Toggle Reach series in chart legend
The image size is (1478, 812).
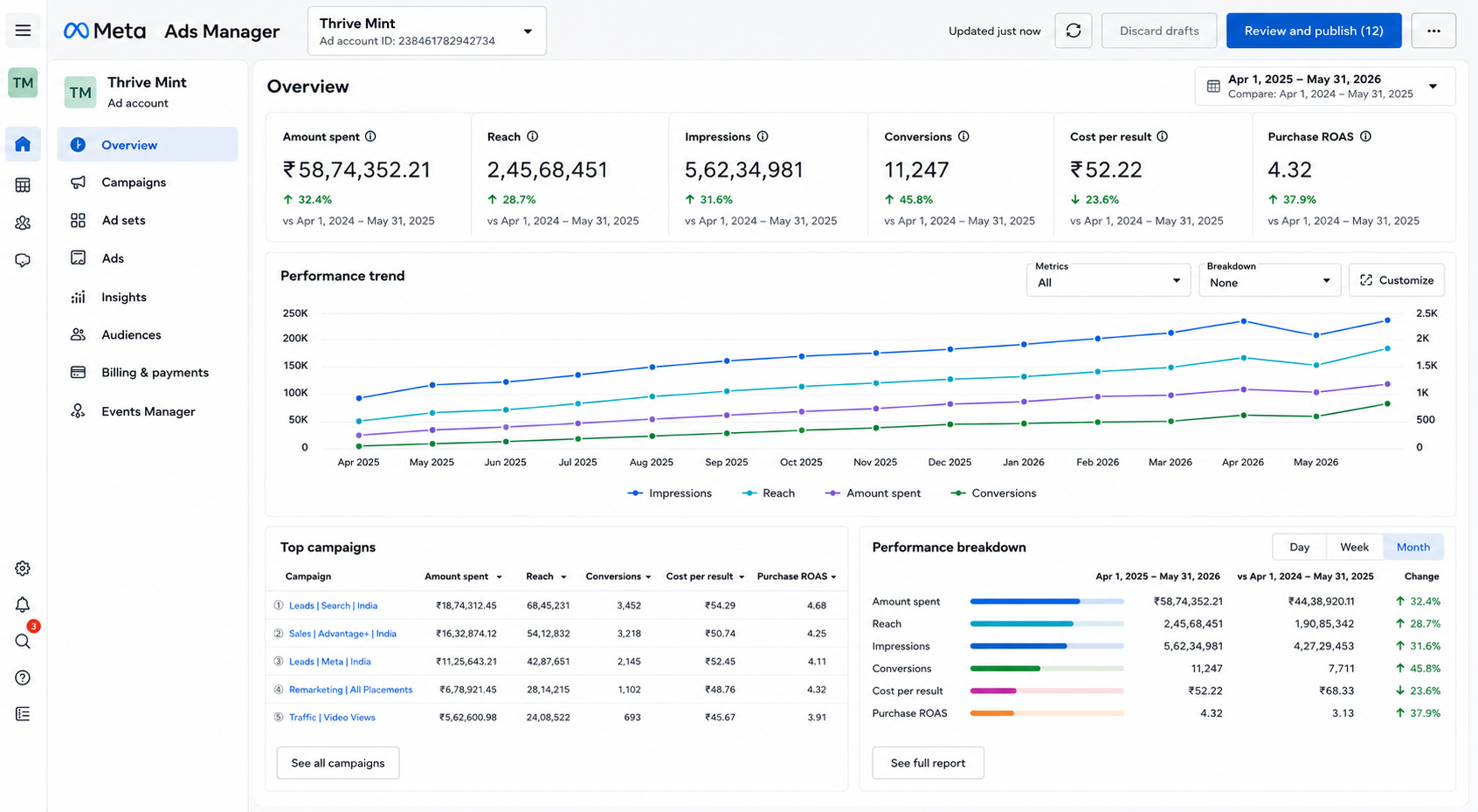coord(768,493)
